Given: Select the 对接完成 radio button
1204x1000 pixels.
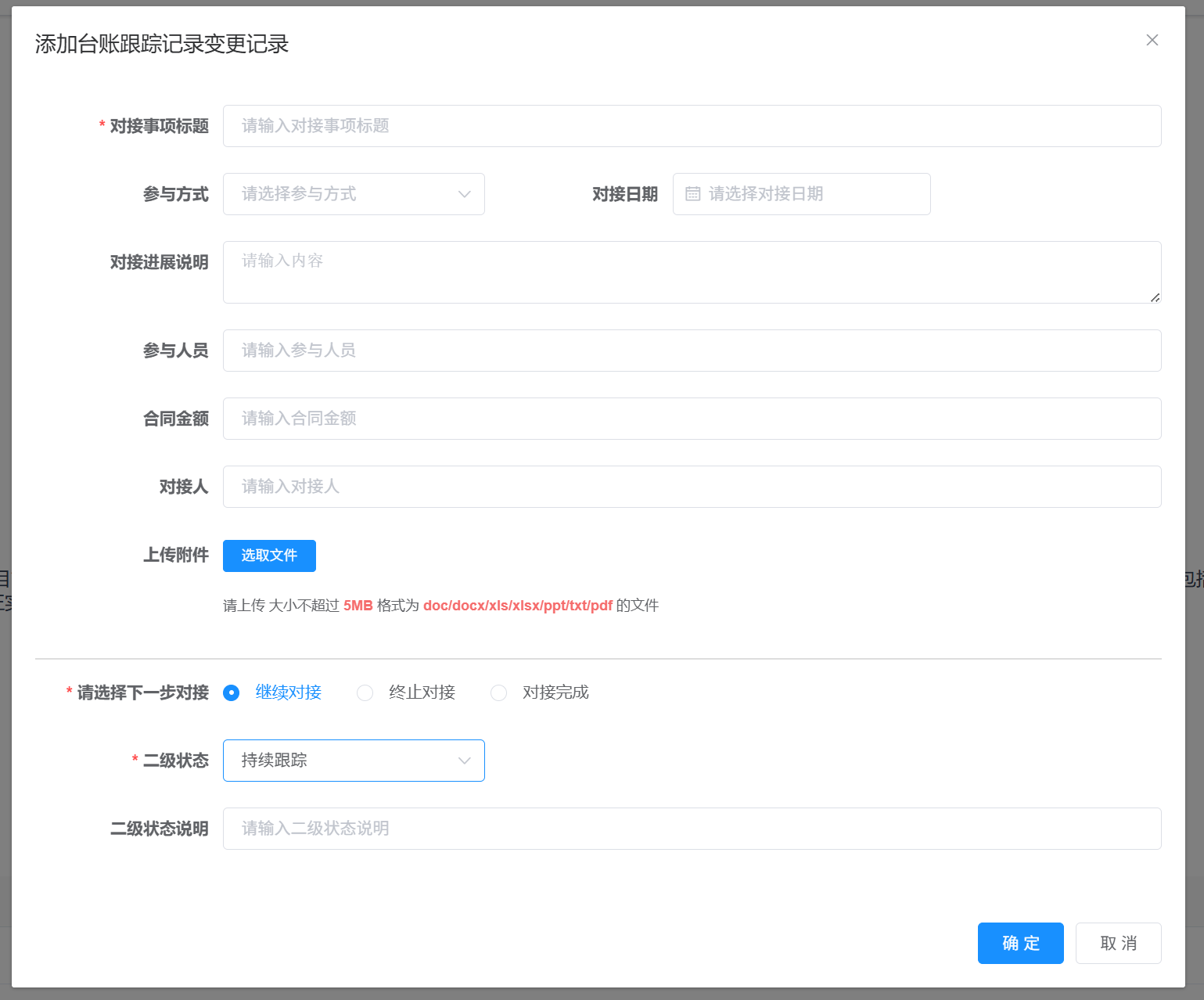Looking at the screenshot, I should [x=498, y=692].
